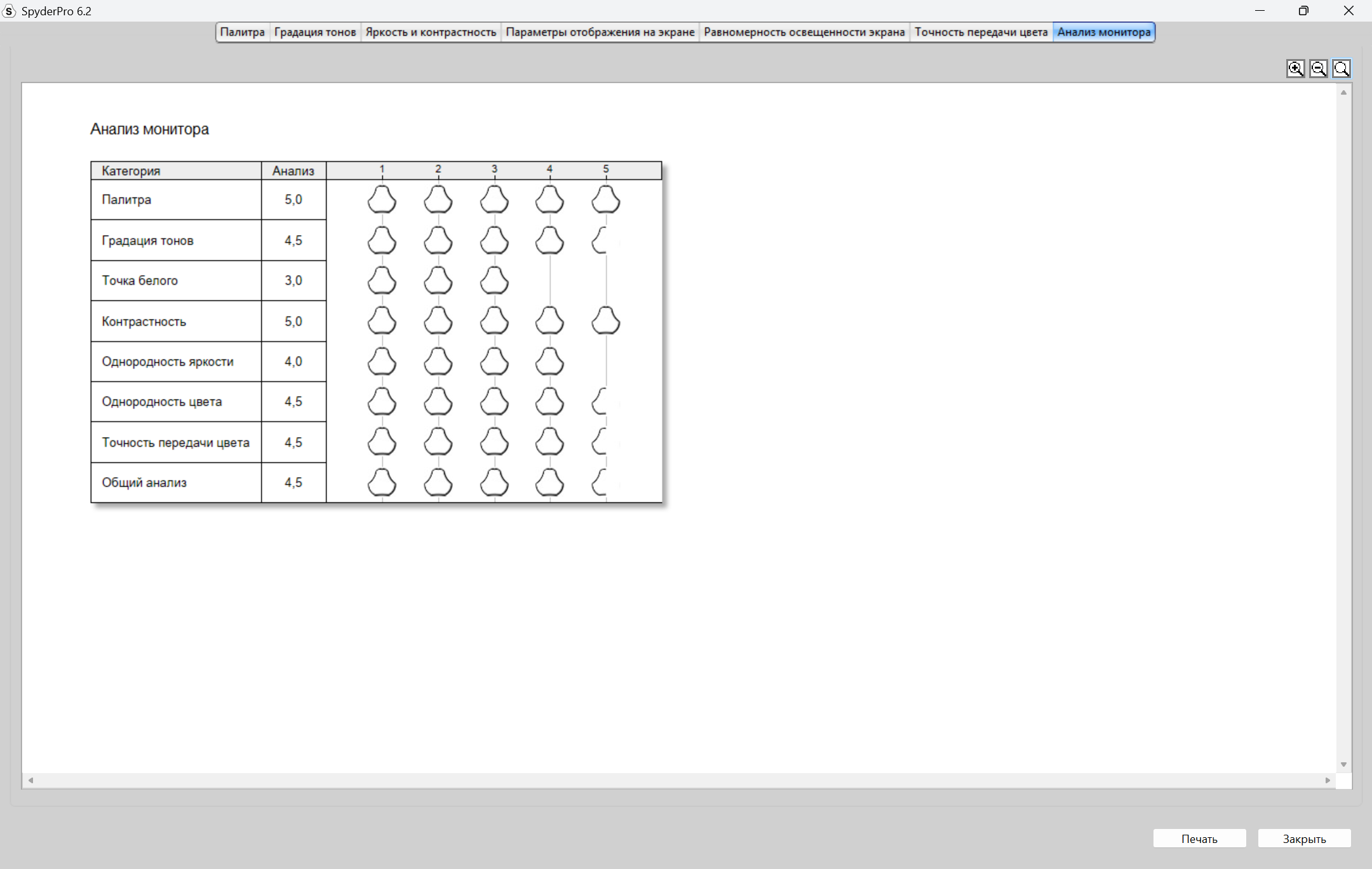
Task: Click the zoom out magnifier icon
Action: [x=1318, y=69]
